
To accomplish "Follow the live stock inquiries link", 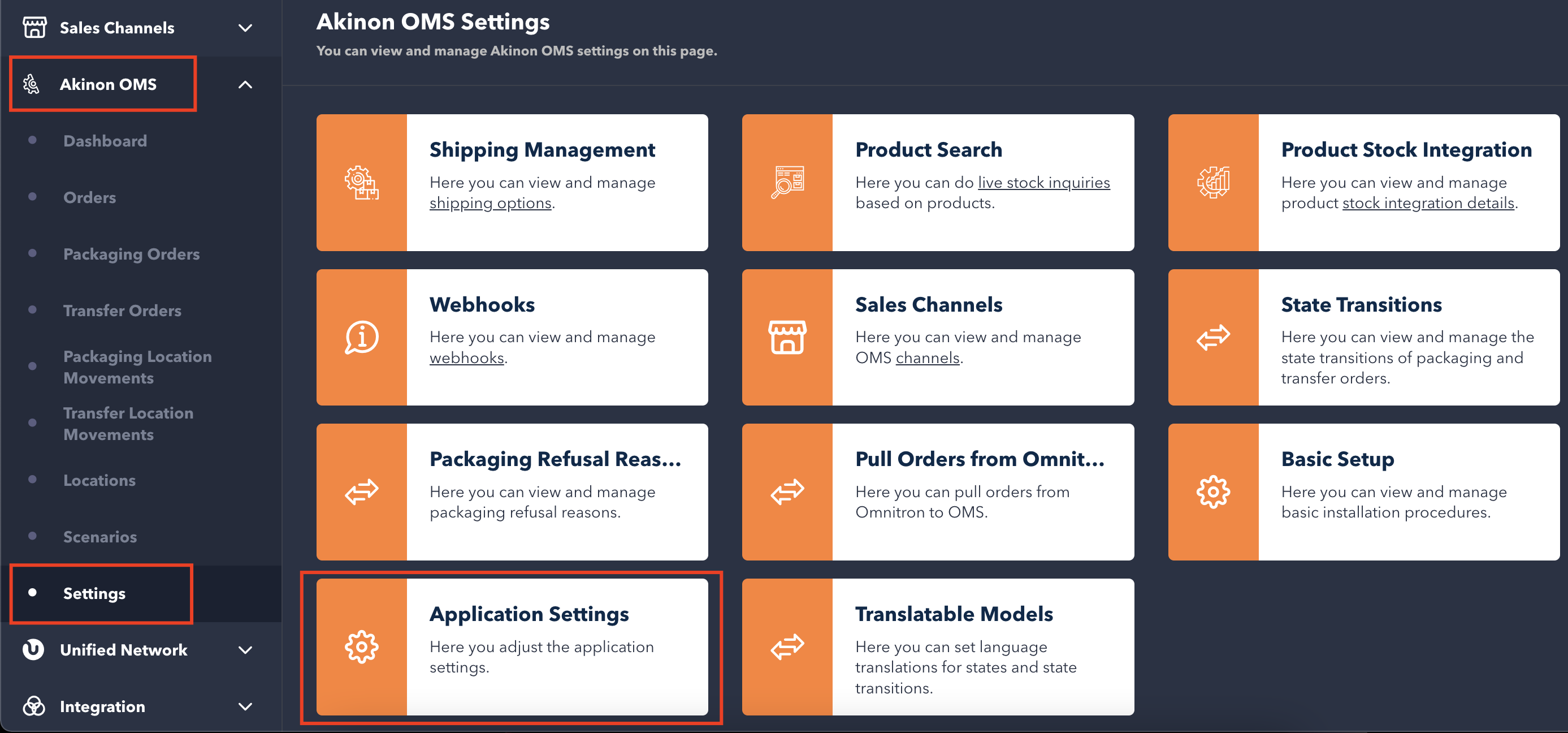I will pyautogui.click(x=1043, y=182).
